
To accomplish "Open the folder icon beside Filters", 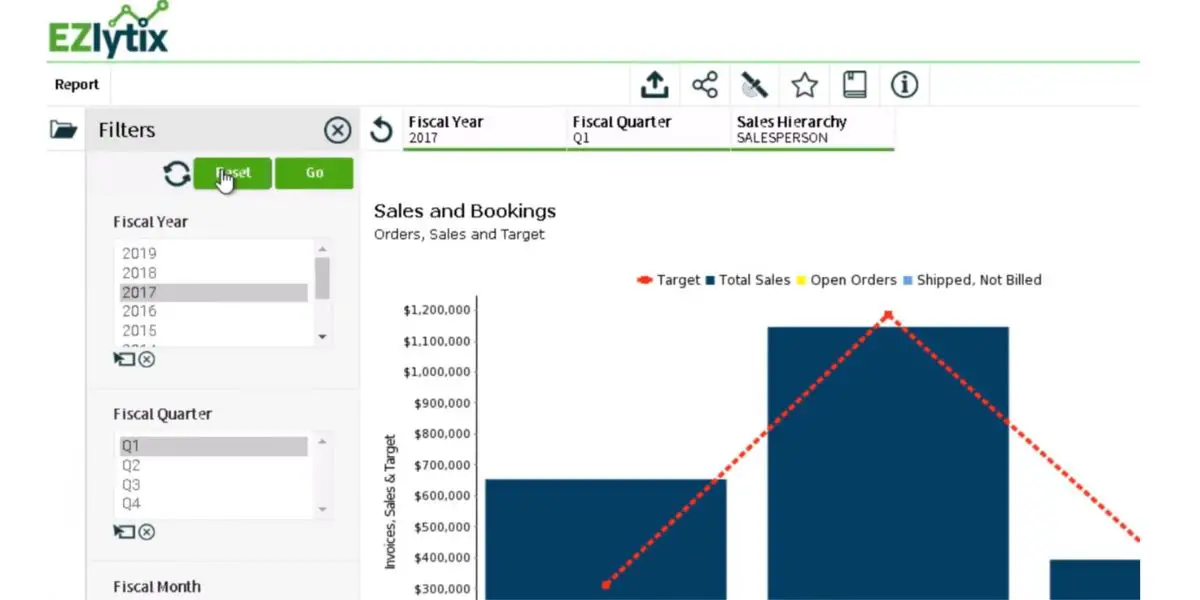I will point(64,129).
